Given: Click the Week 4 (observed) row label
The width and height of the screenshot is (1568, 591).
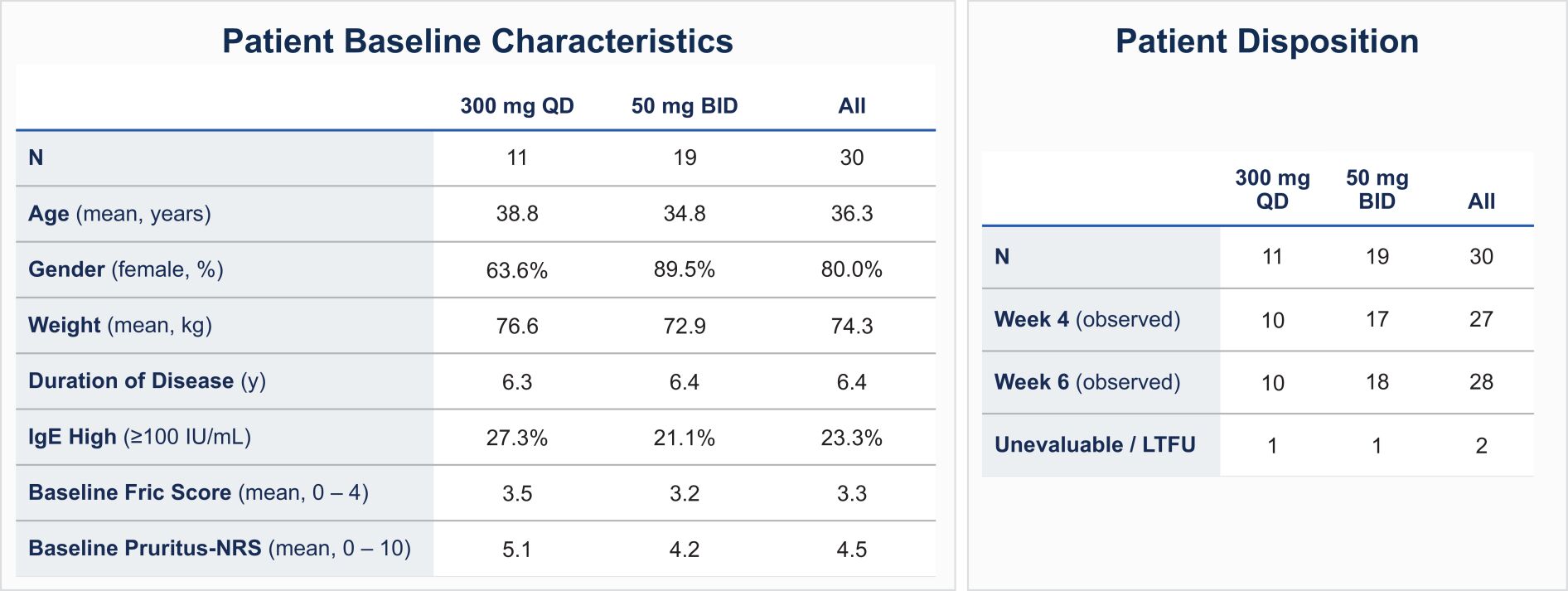Looking at the screenshot, I should pos(1087,319).
